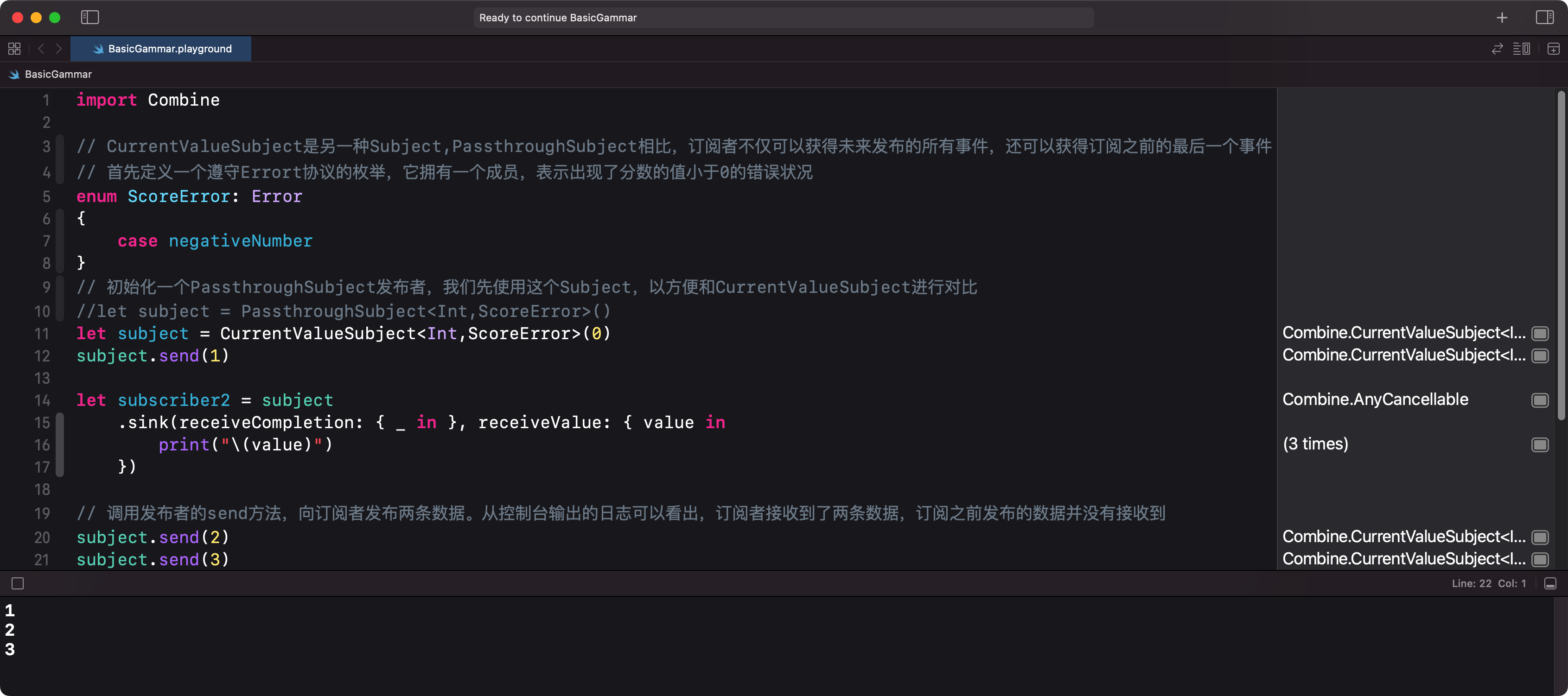The image size is (1568, 696).
Task: Show result for subject.send(1) quick look
Action: coord(1540,355)
